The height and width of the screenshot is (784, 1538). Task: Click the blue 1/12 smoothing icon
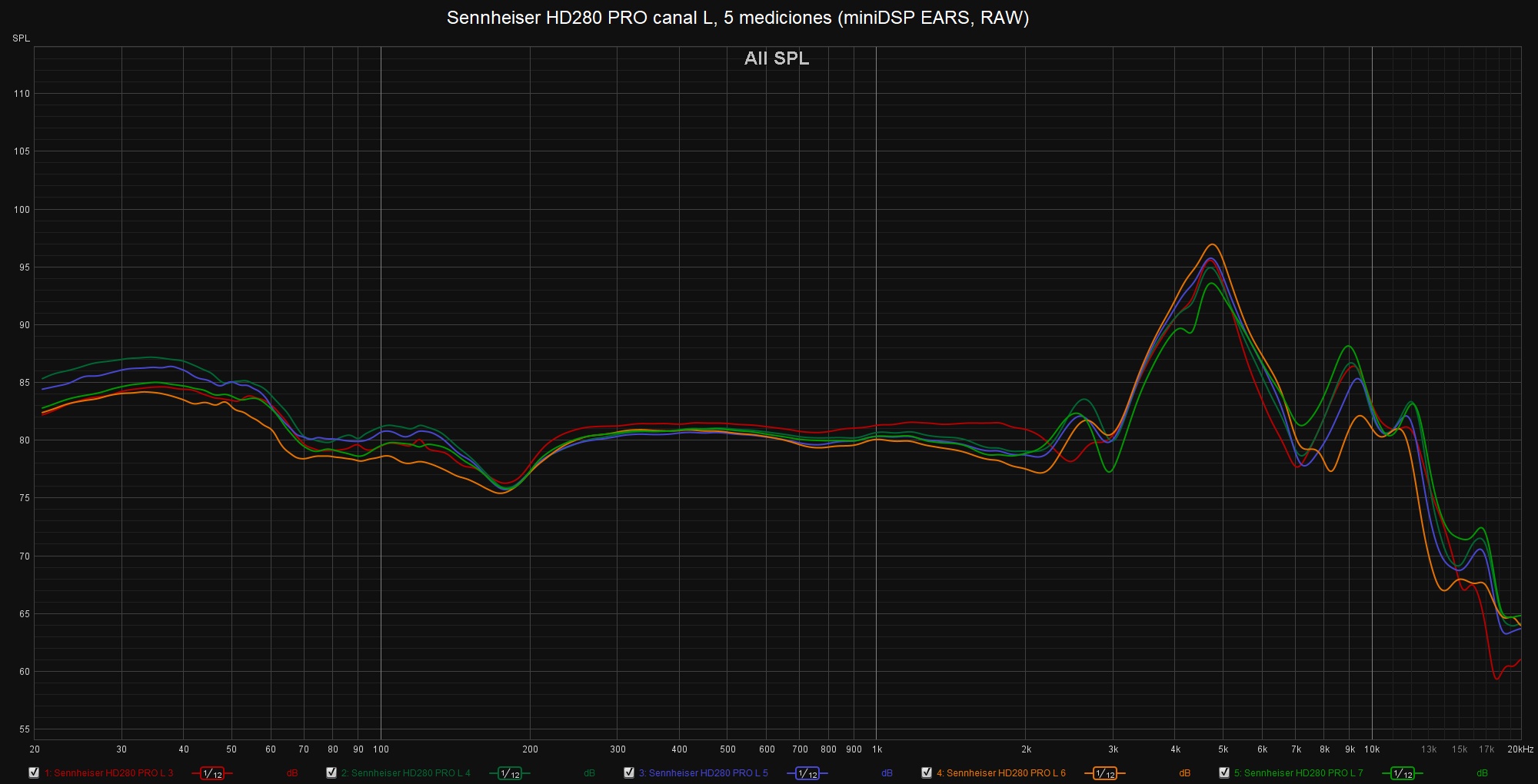(x=807, y=773)
